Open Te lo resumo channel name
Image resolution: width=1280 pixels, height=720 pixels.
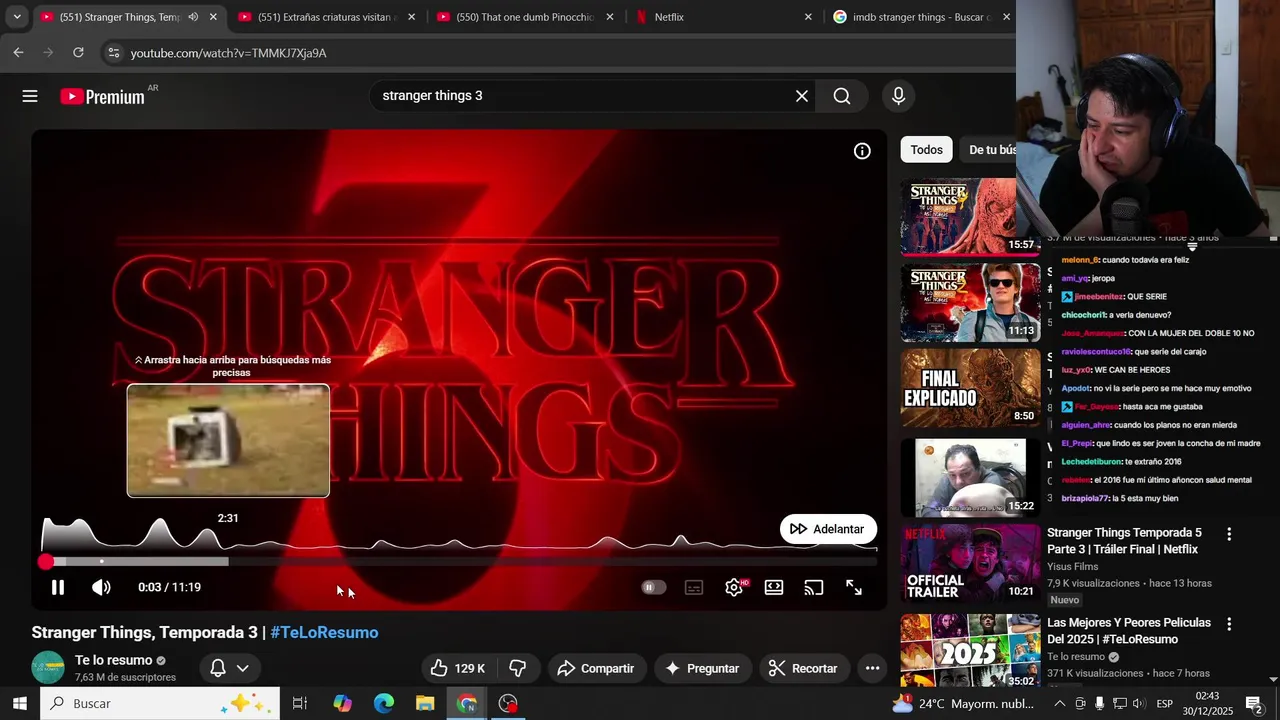(x=114, y=660)
